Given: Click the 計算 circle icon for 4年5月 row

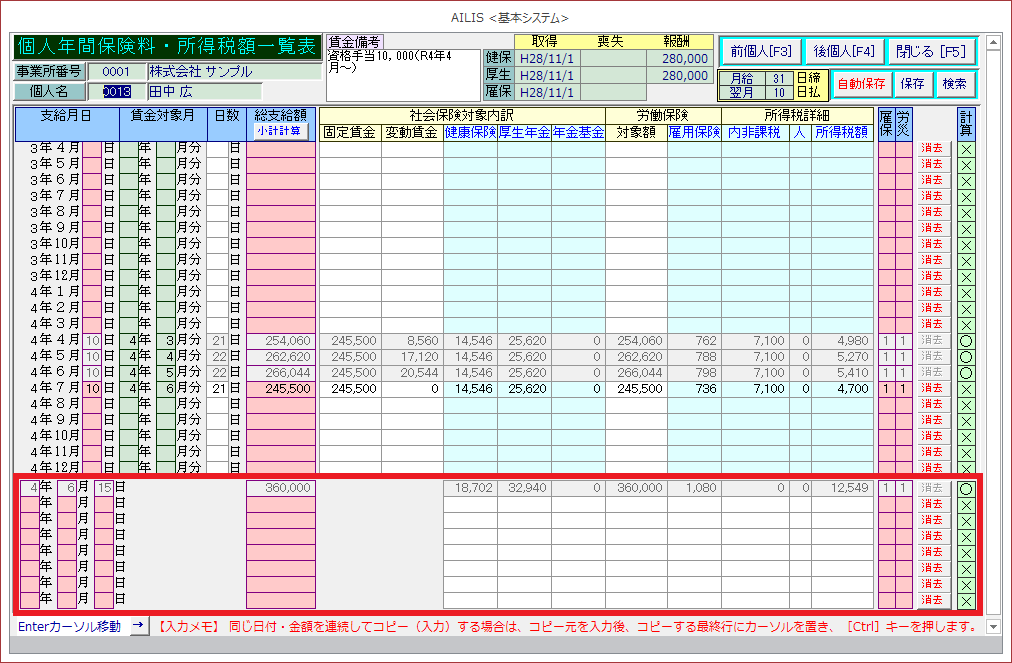Looking at the screenshot, I should click(x=966, y=356).
